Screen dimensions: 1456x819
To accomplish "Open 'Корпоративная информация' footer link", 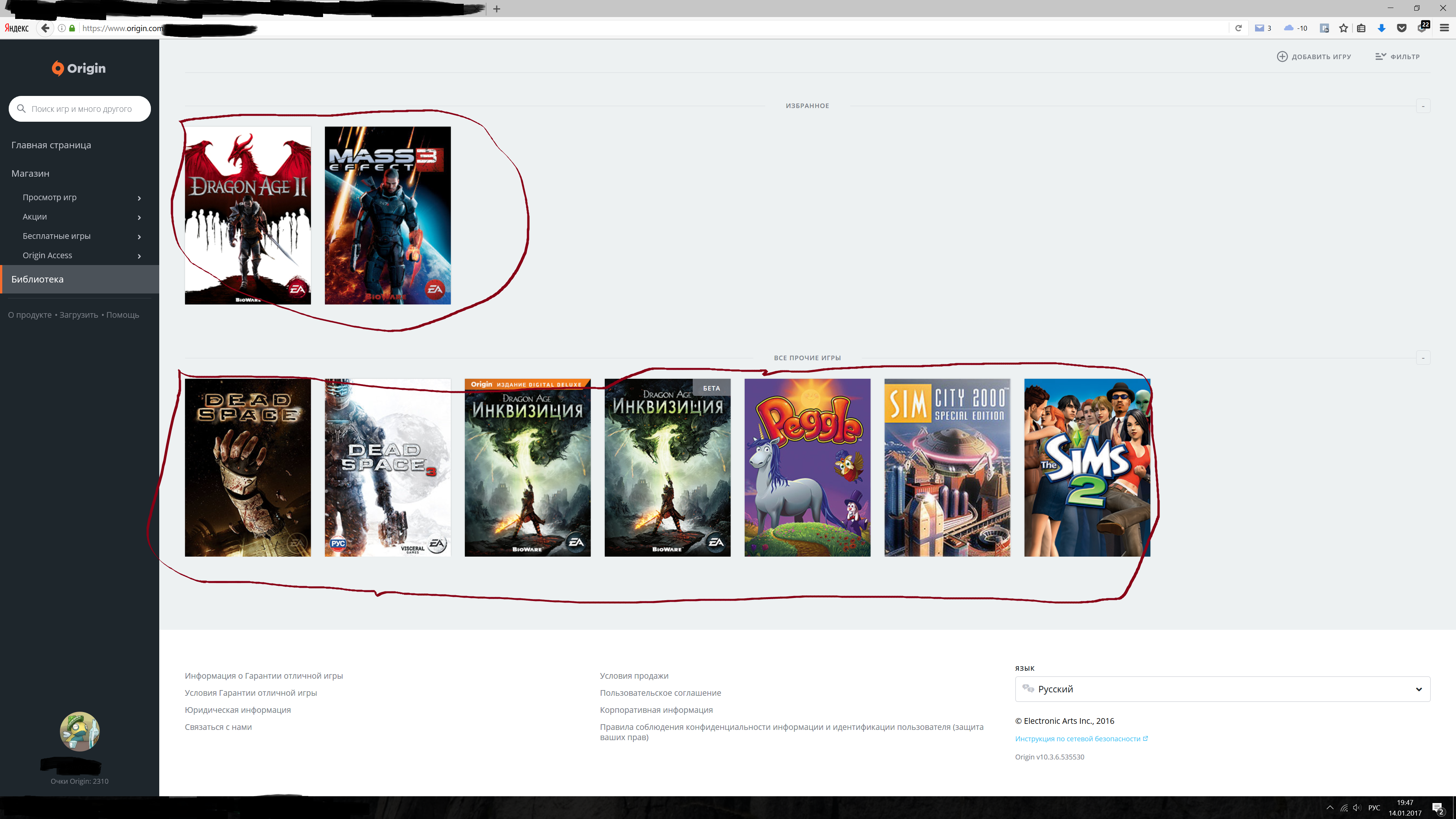I will pyautogui.click(x=656, y=710).
